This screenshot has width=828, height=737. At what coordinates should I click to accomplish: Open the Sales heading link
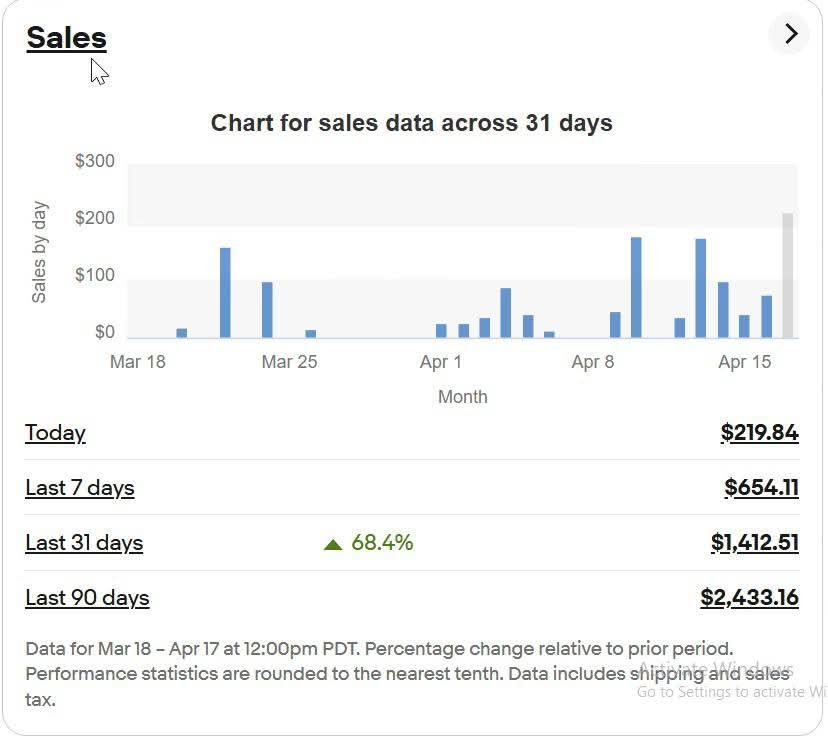(x=67, y=38)
